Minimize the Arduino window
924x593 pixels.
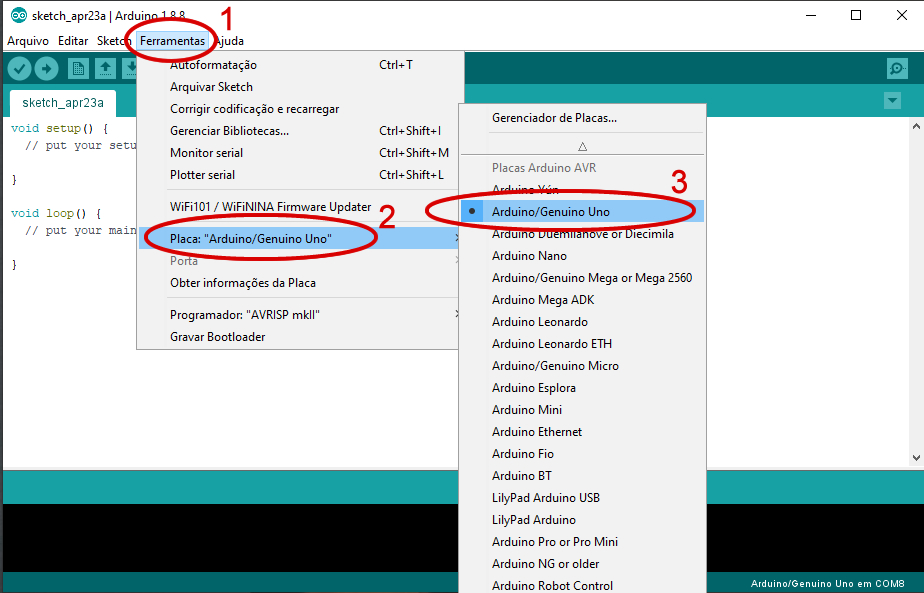pos(811,15)
